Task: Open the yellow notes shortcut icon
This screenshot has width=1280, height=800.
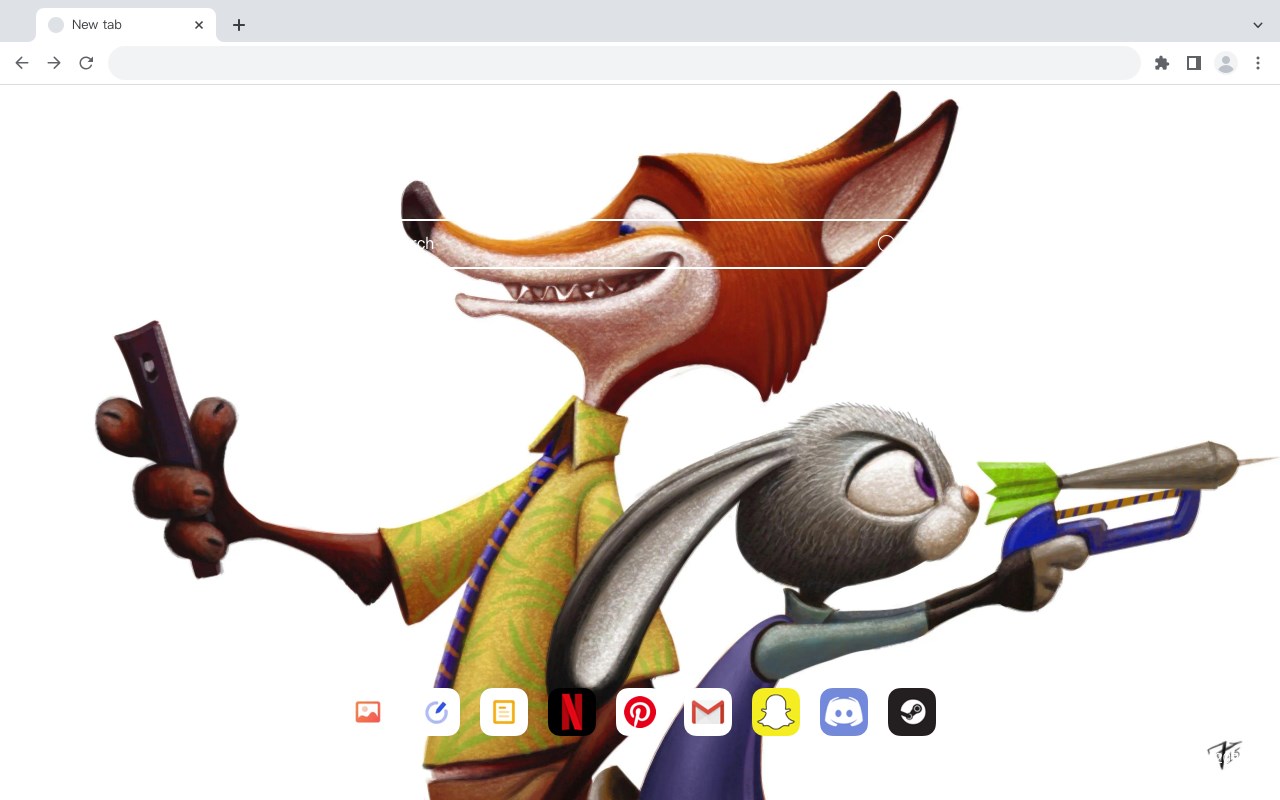Action: click(504, 712)
